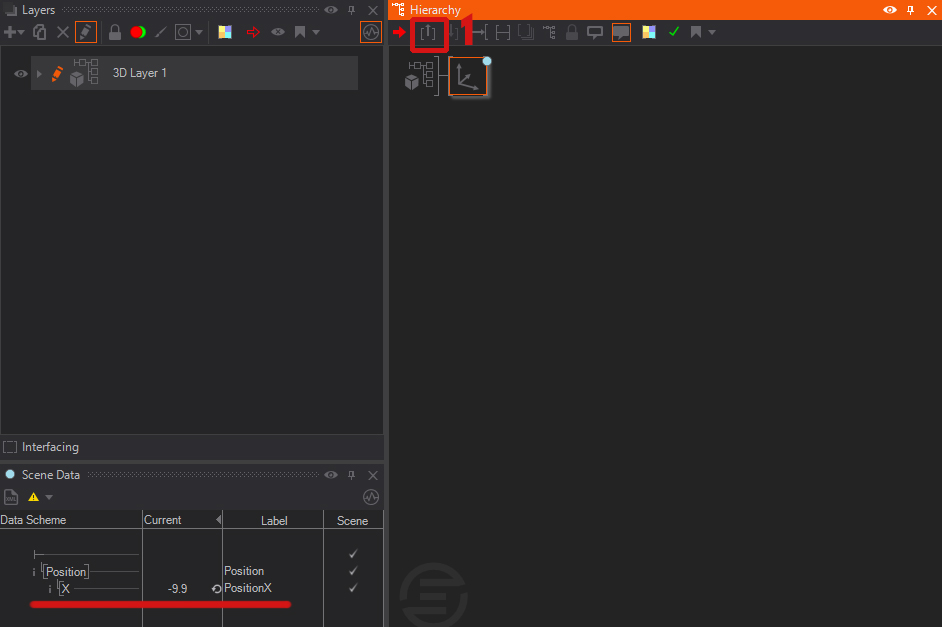This screenshot has height=627, width=942.
Task: Hide 3D Layer 1 using eye icon
Action: pos(19,74)
